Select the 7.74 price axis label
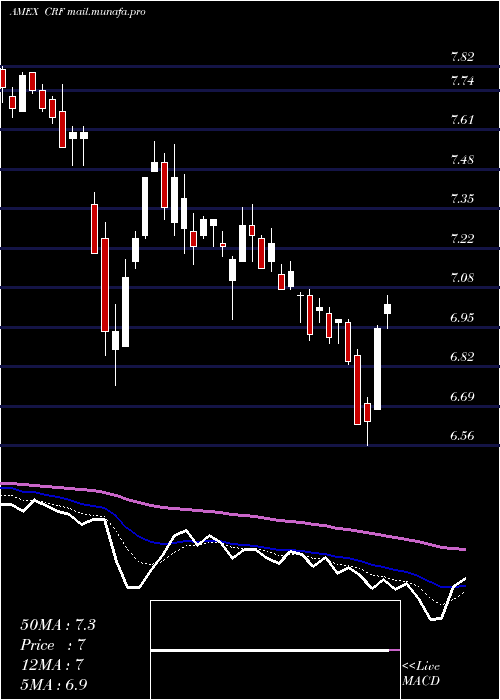Screen dimensions: 500x700 pyautogui.click(x=462, y=81)
